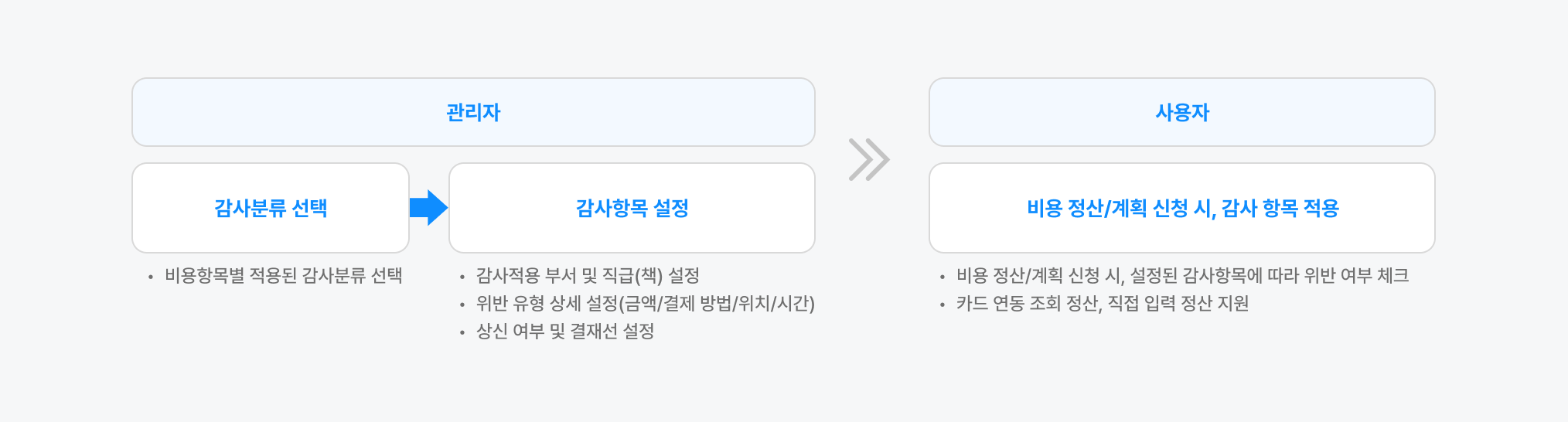Click the 상신 여부 및 결재선 설정 text
Viewport: 1568px width, 422px height.
pyautogui.click(x=565, y=332)
